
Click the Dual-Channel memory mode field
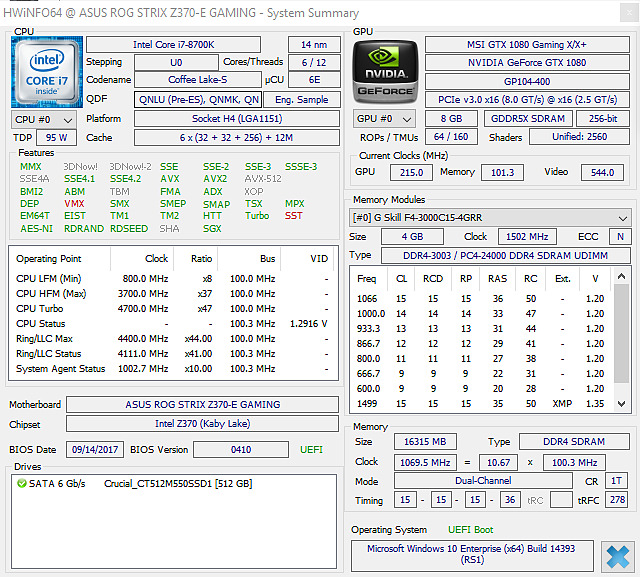coord(483,481)
